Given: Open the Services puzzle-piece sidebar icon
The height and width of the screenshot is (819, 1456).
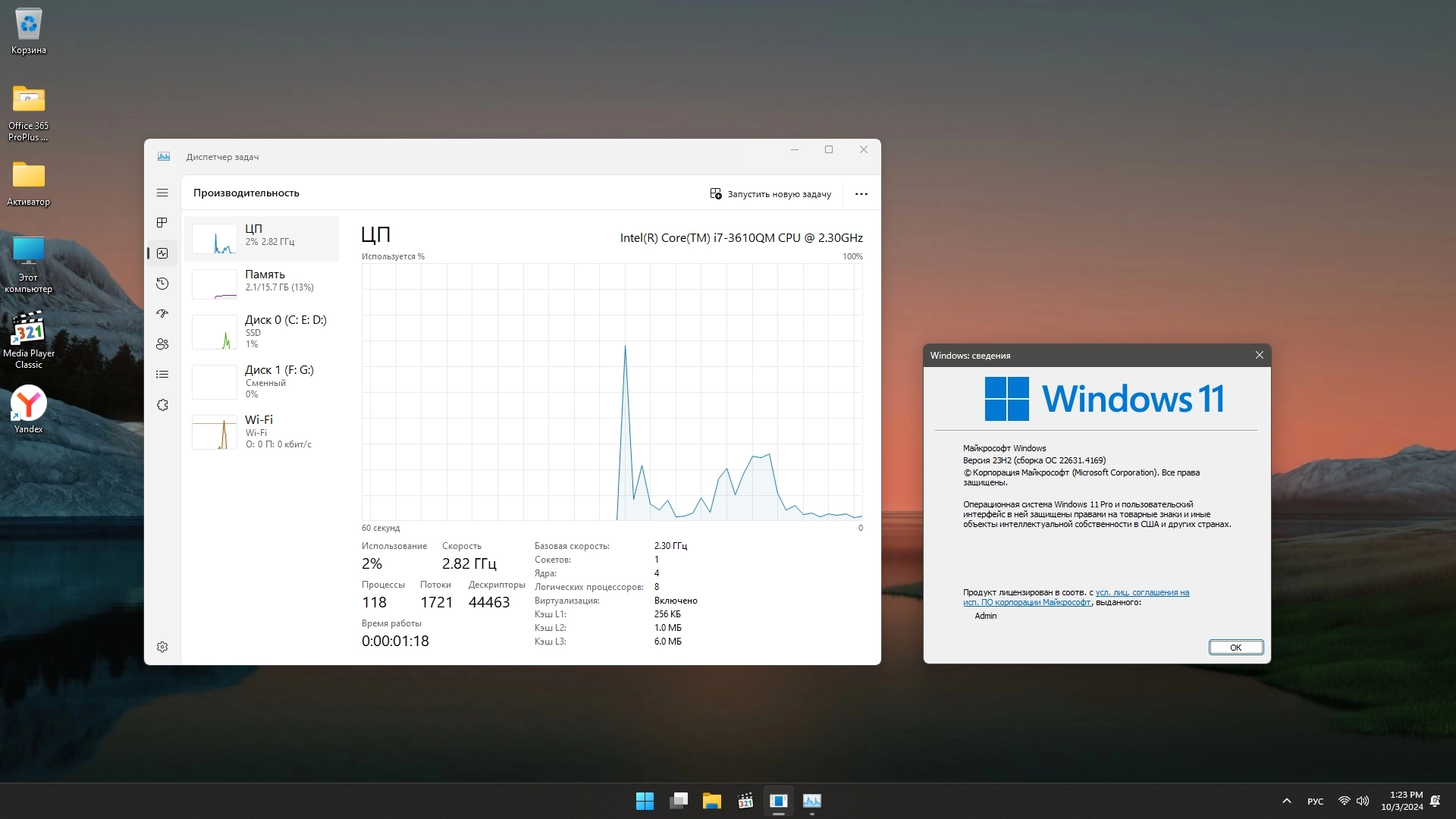Looking at the screenshot, I should (162, 405).
